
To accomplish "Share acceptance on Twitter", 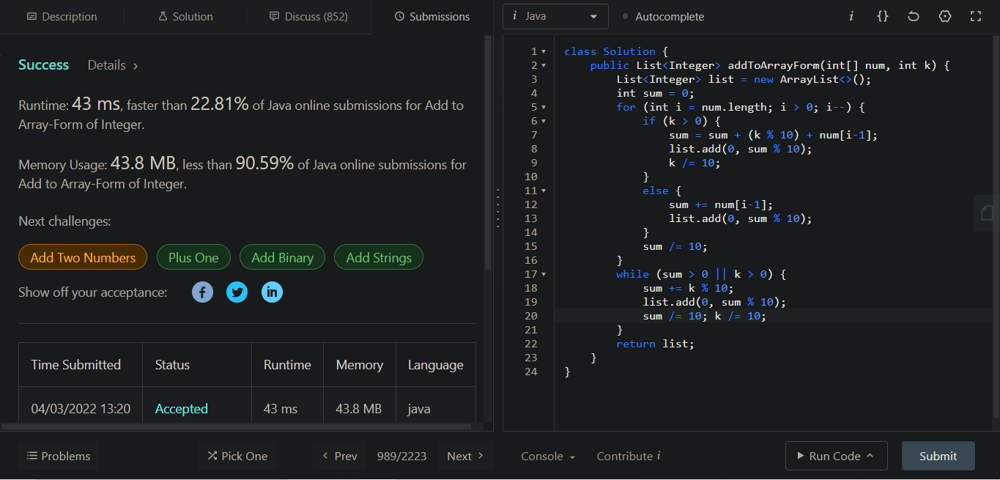I will click(237, 293).
